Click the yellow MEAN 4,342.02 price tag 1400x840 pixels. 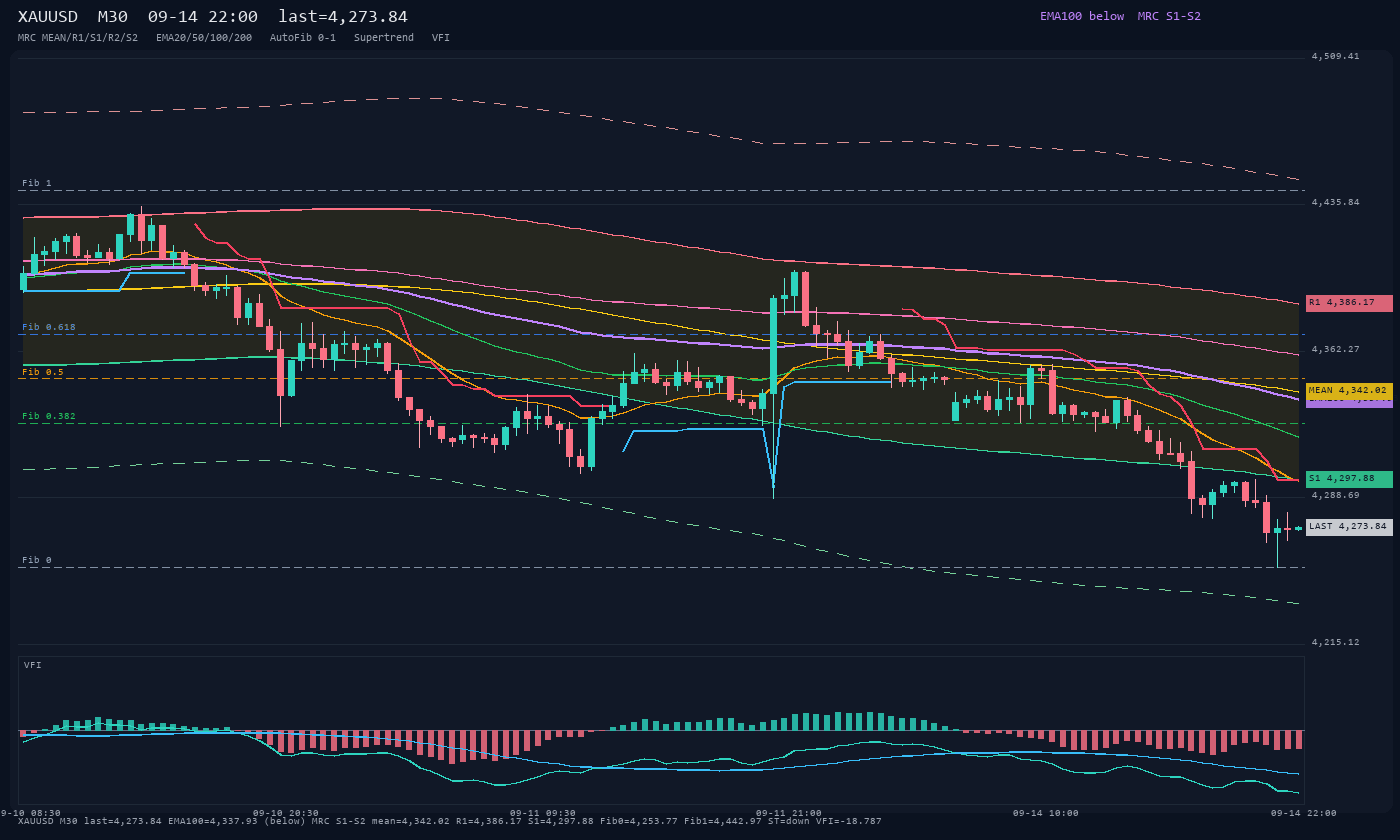pyautogui.click(x=1349, y=391)
